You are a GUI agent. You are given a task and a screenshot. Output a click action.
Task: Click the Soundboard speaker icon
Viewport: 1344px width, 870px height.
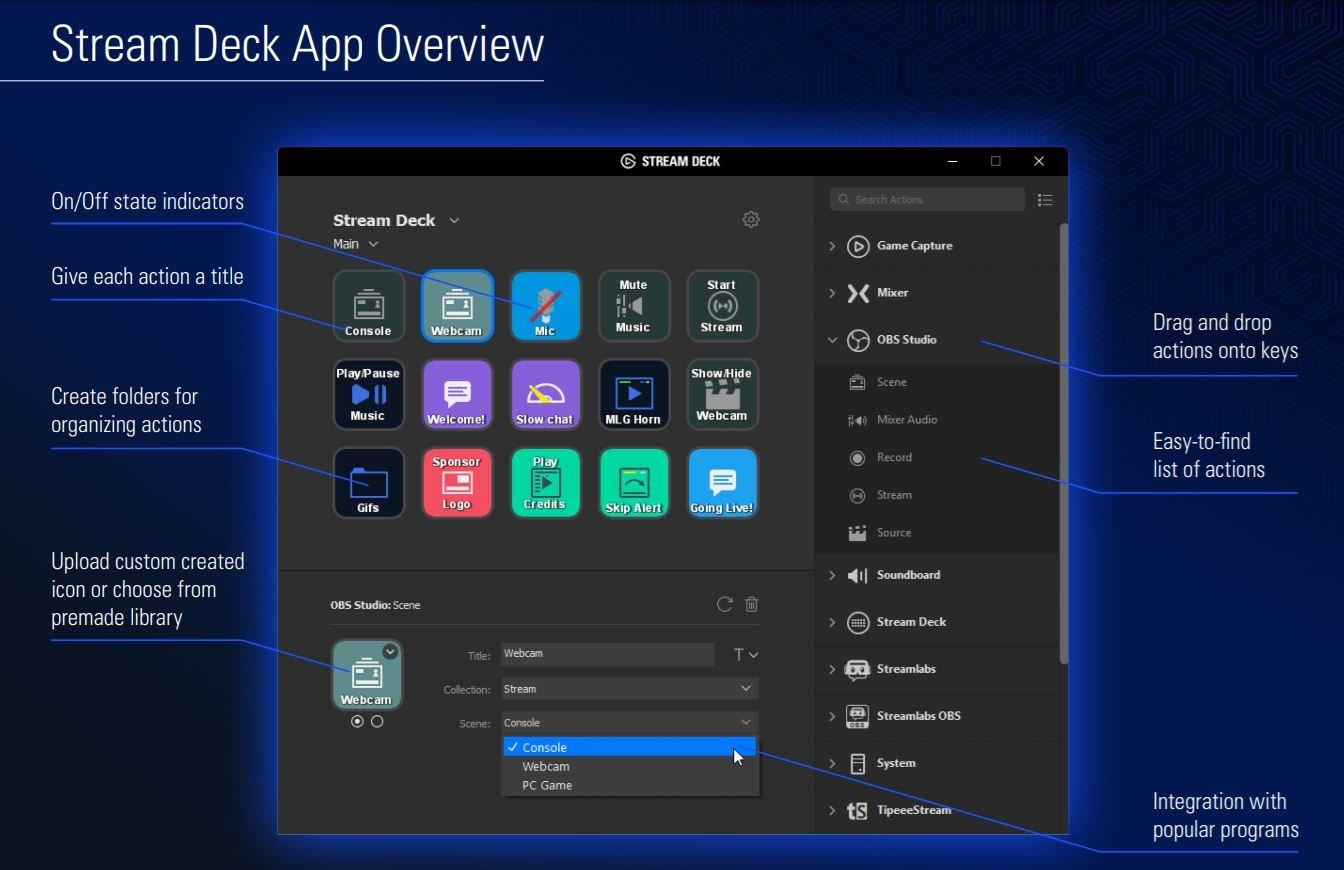(x=858, y=575)
